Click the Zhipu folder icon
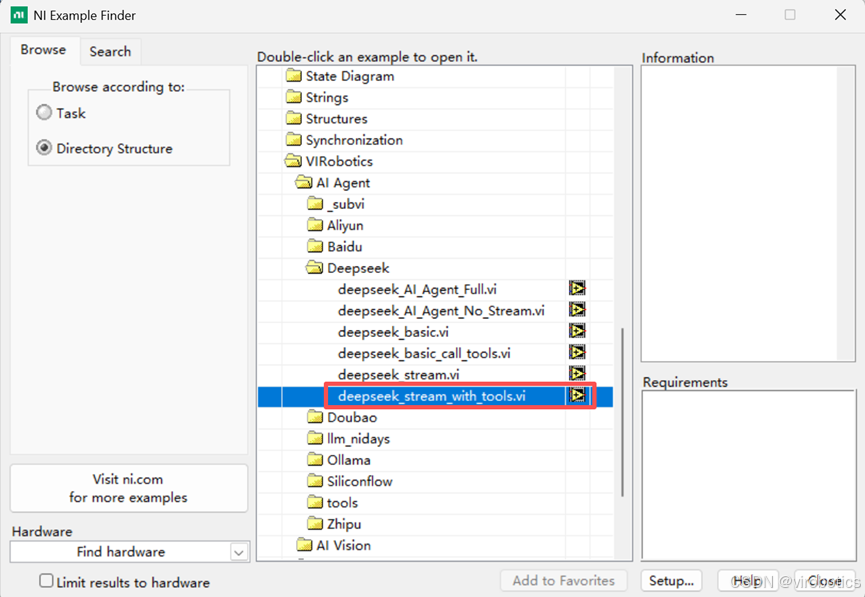This screenshot has height=597, width=865. (x=315, y=524)
